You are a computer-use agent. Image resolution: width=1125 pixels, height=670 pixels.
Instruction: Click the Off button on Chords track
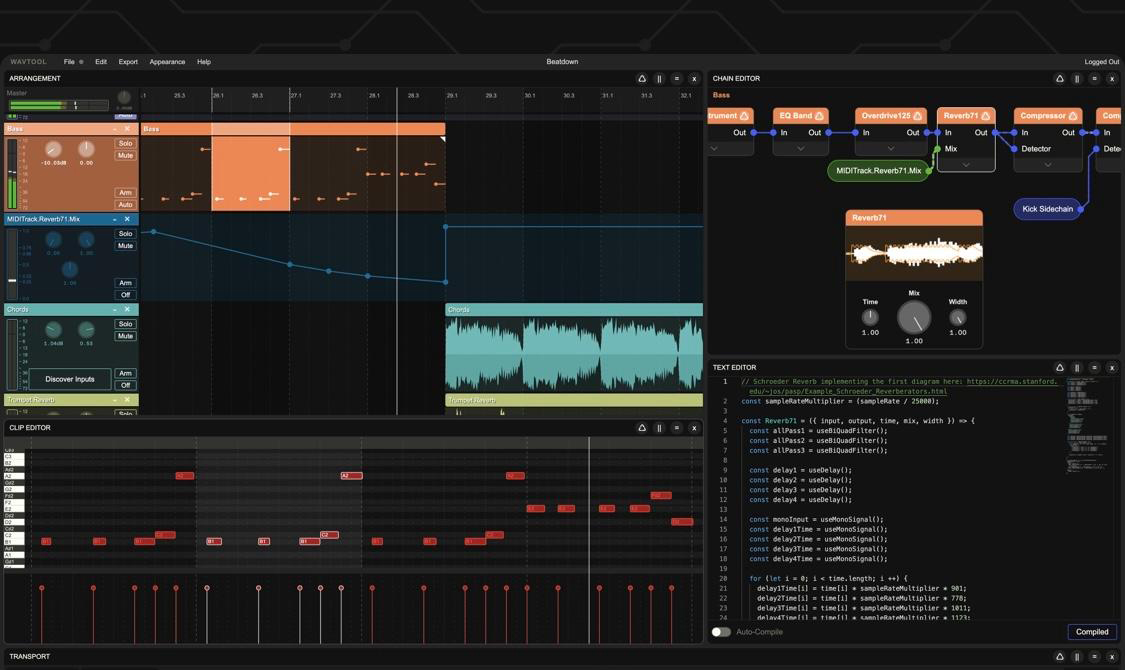click(x=126, y=385)
